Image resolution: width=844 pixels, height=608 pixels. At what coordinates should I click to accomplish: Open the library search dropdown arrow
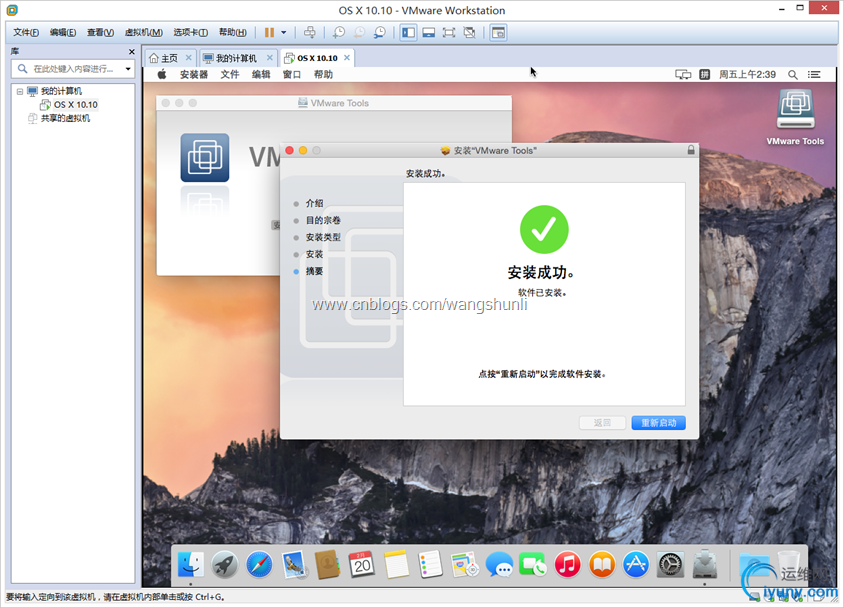[x=128, y=69]
